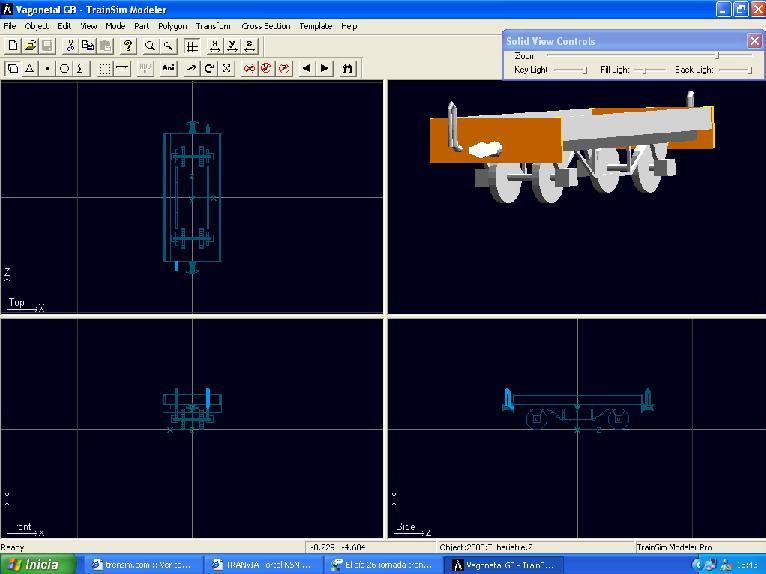Click the binoculars Find icon
This screenshot has height=574, width=766.
click(347, 69)
